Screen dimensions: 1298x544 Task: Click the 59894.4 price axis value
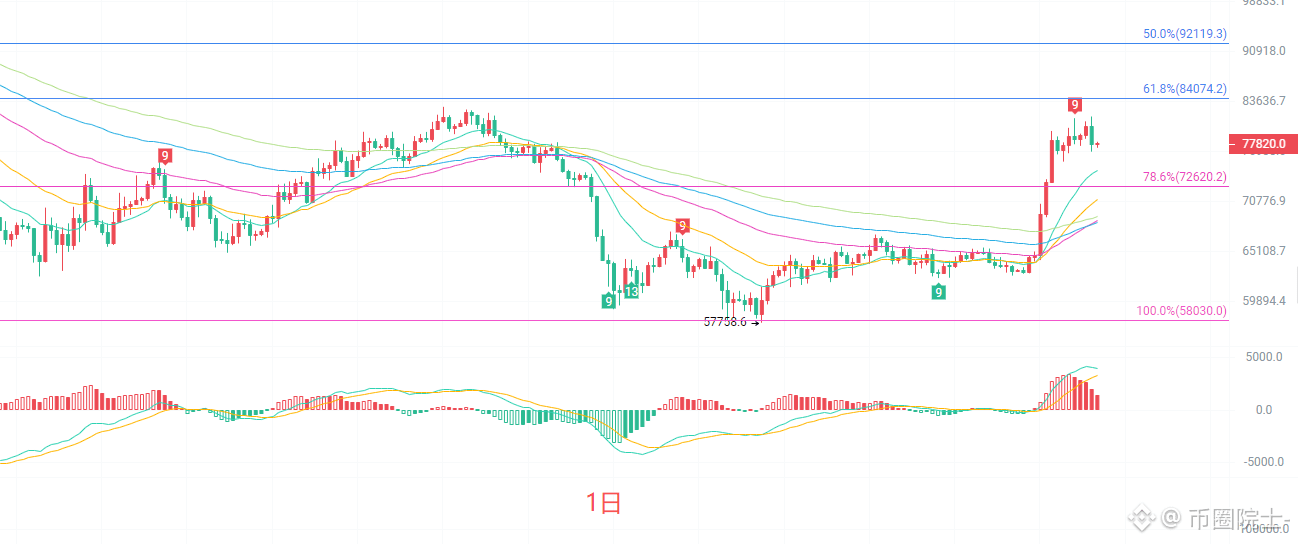1263,301
